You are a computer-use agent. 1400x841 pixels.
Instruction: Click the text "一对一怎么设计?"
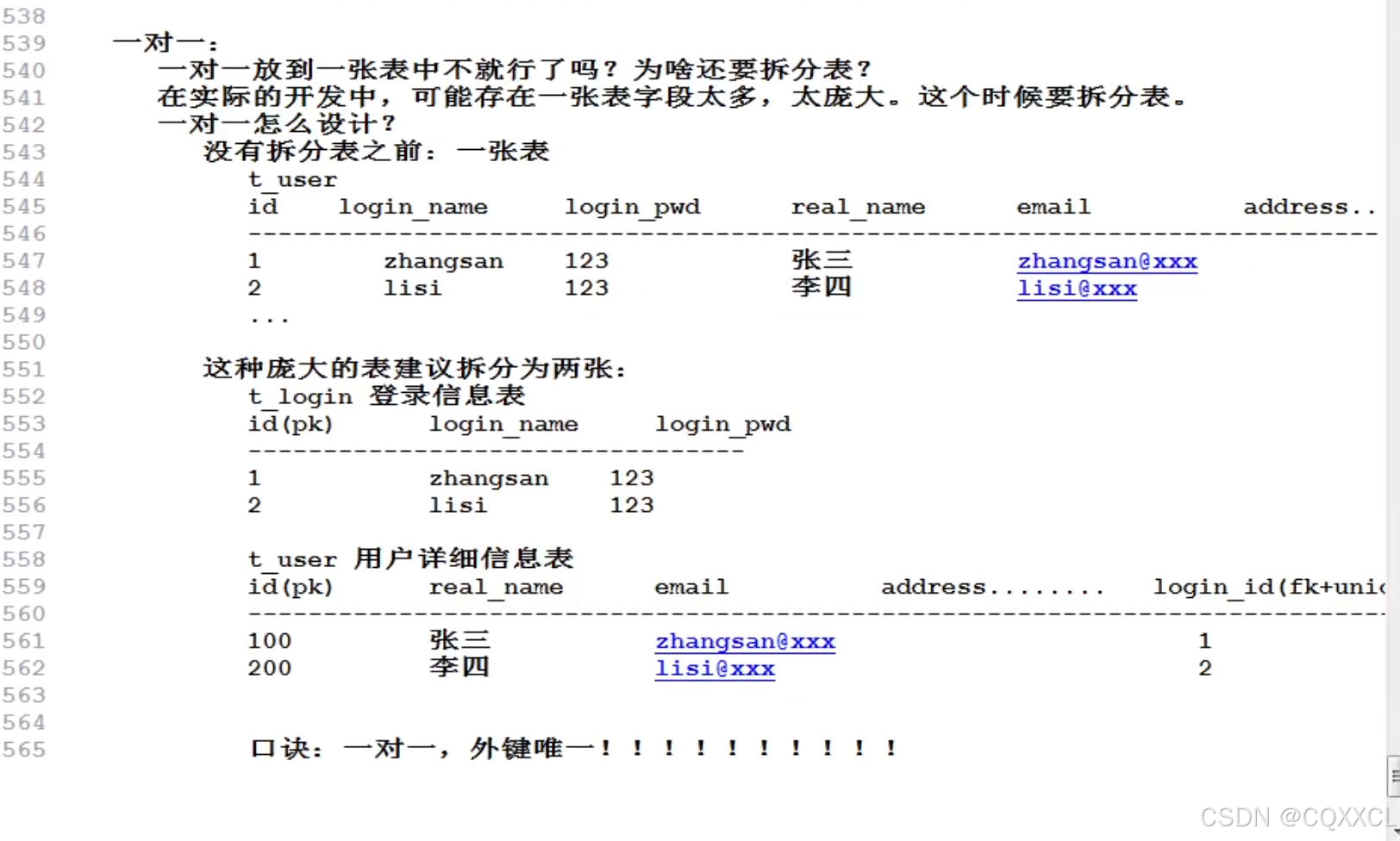(x=277, y=124)
